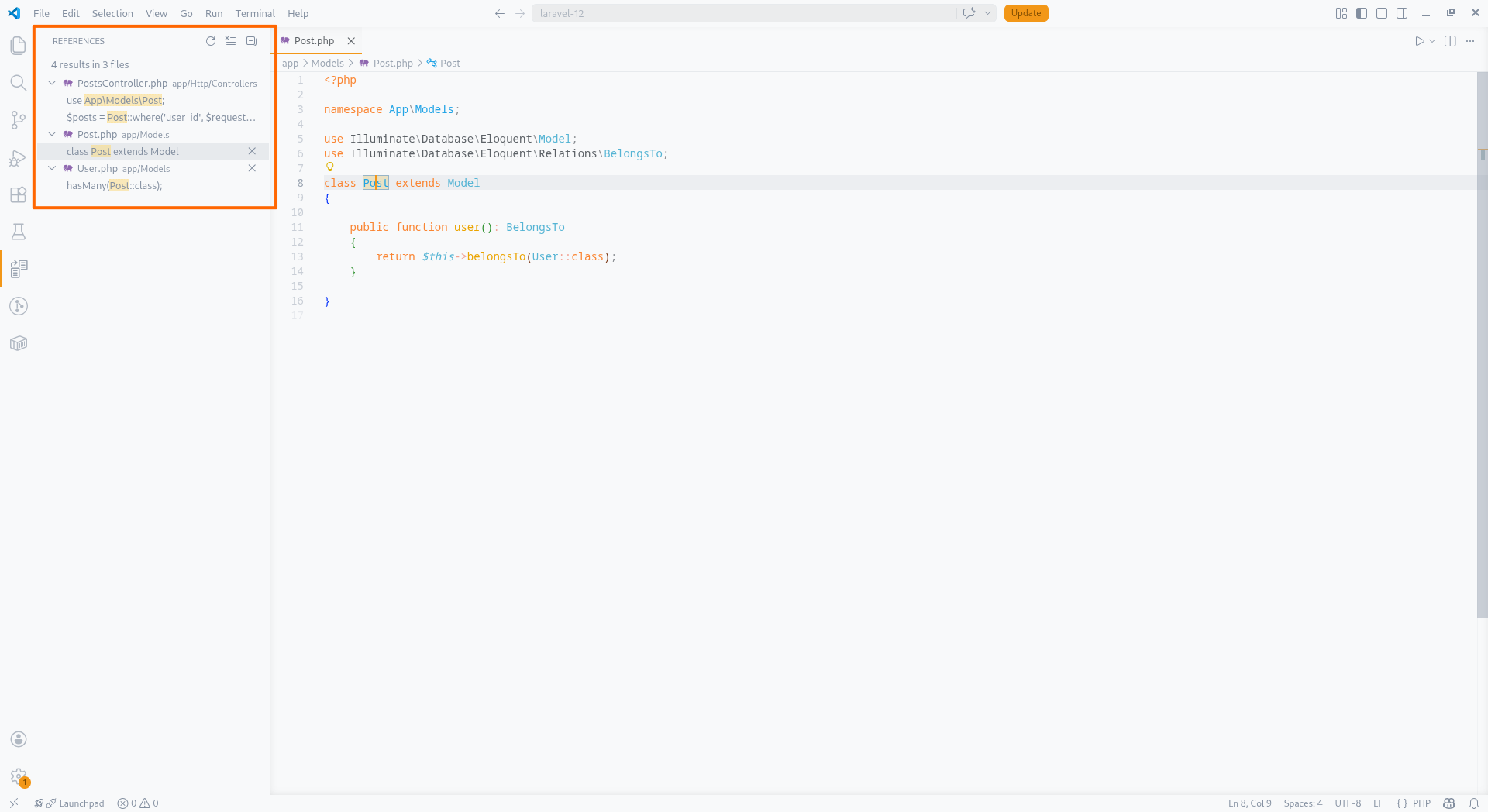Change indentation via 'Spaces: 4'
This screenshot has height=812, width=1488.
[1303, 803]
